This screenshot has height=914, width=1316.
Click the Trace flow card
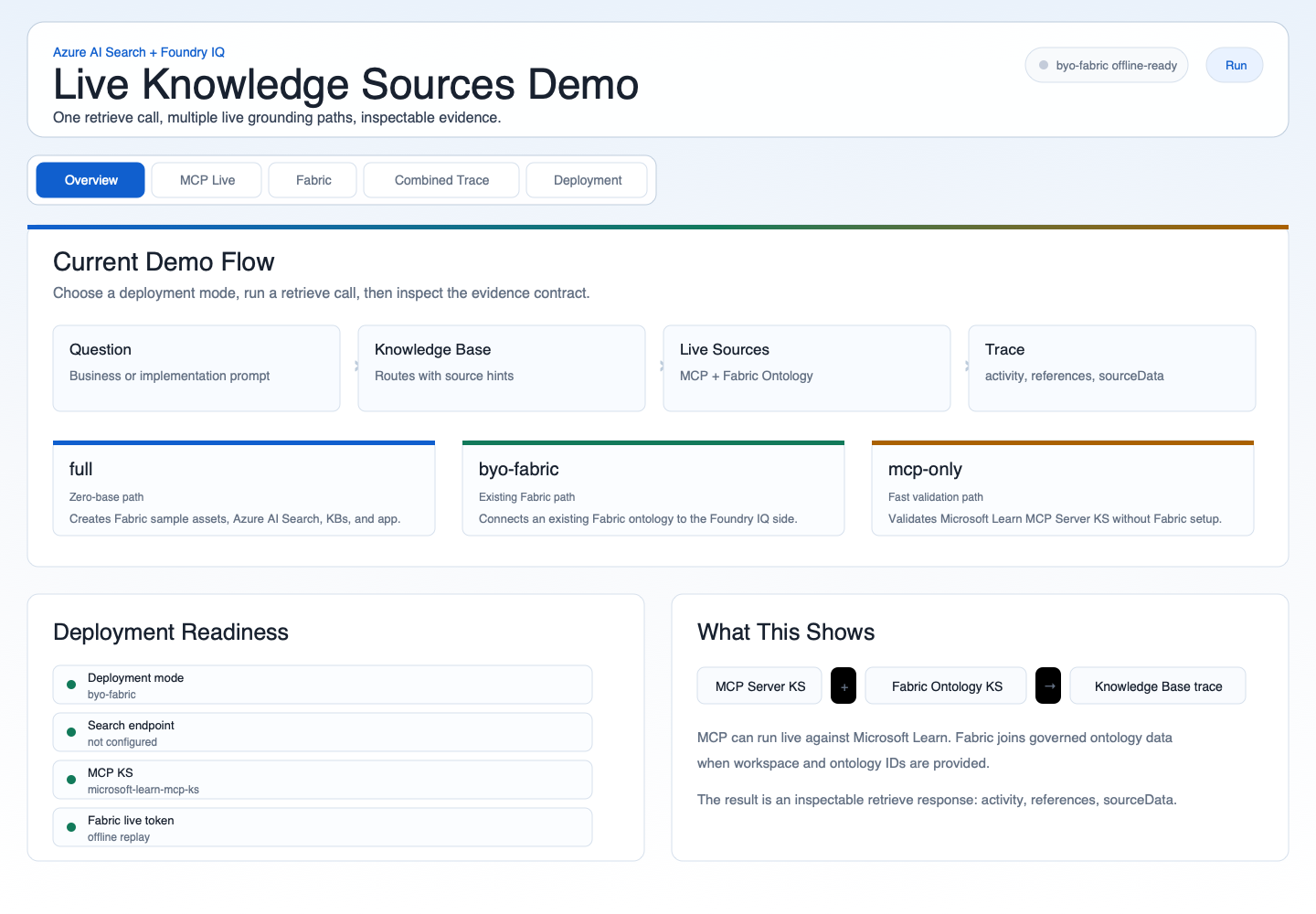[1112, 368]
